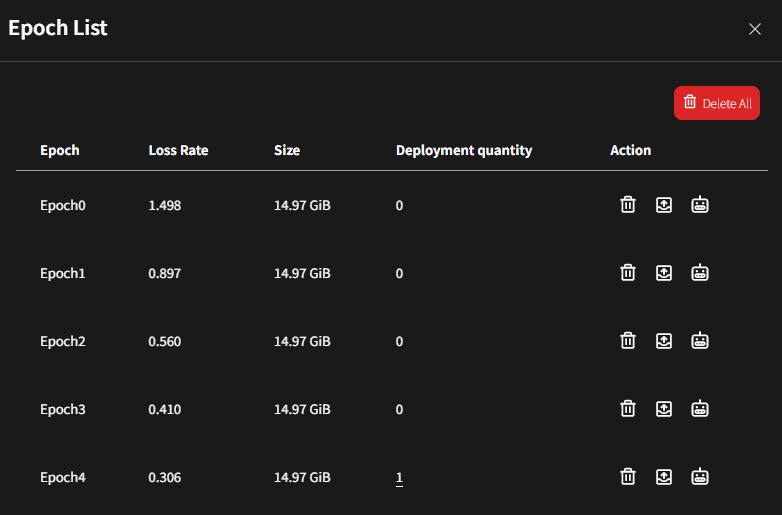
Task: Click the upload icon for Epoch4
Action: click(663, 477)
